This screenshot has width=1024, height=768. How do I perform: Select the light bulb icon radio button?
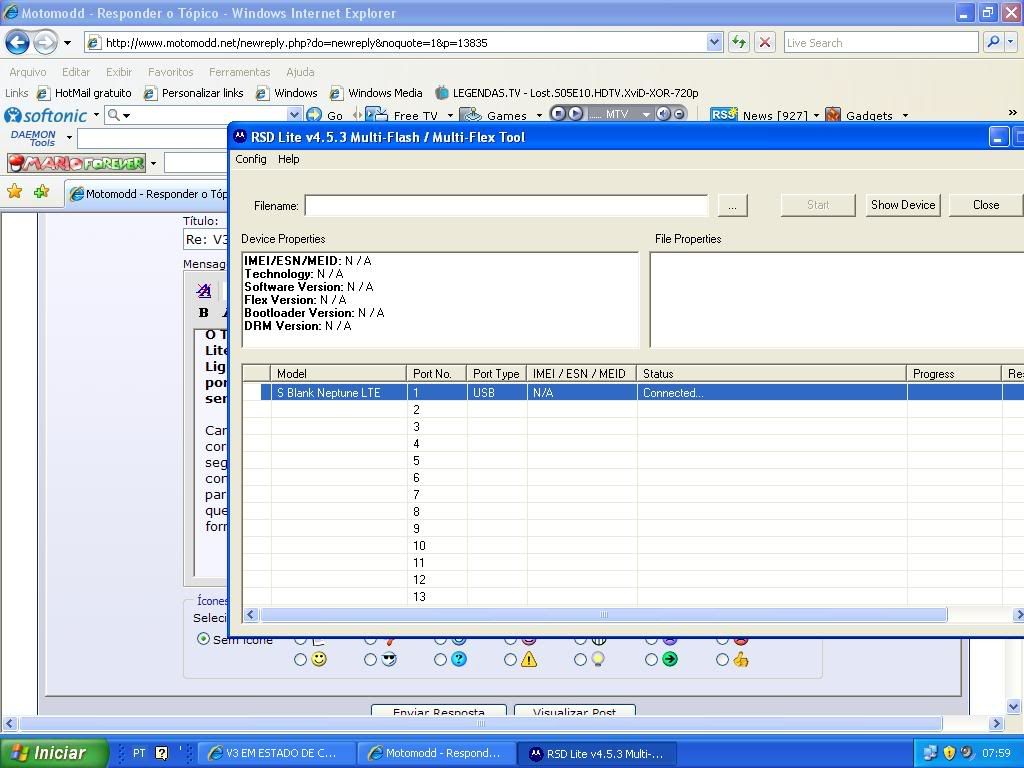click(x=581, y=660)
